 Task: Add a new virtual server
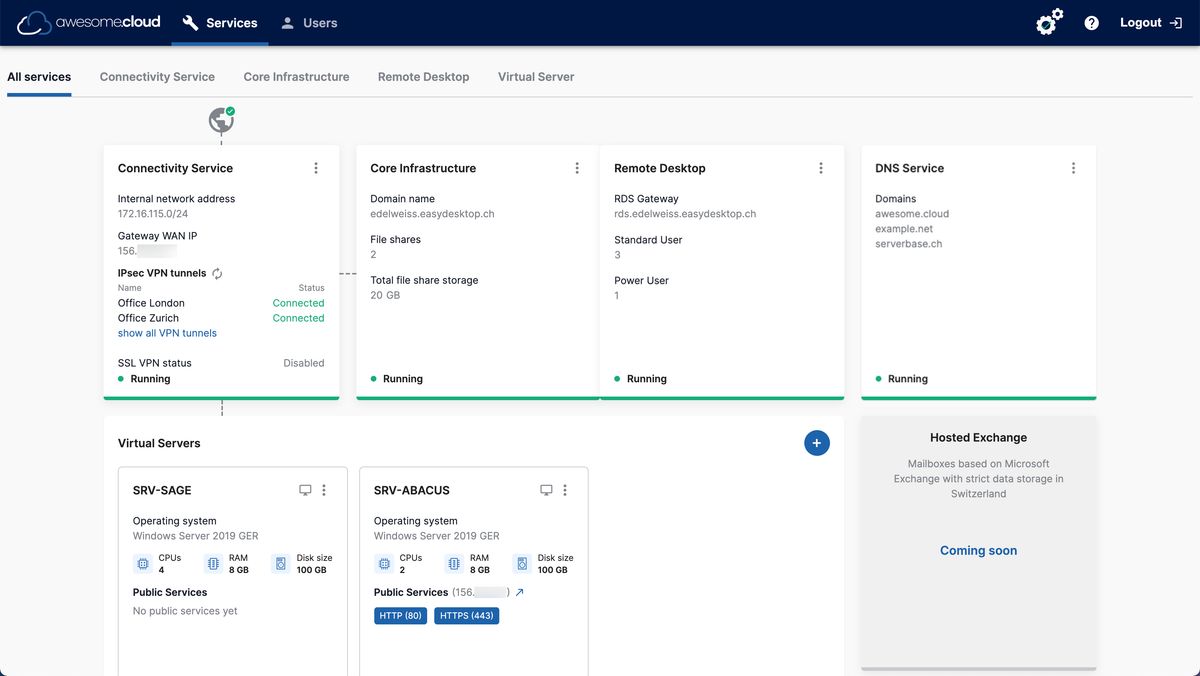coord(816,443)
